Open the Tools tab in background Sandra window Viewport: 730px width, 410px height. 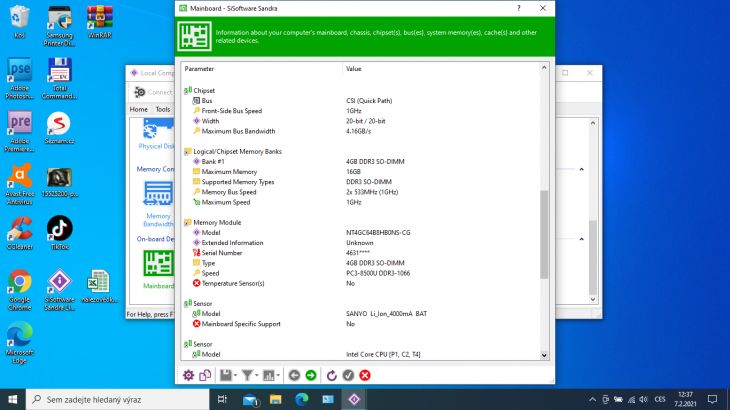point(162,109)
